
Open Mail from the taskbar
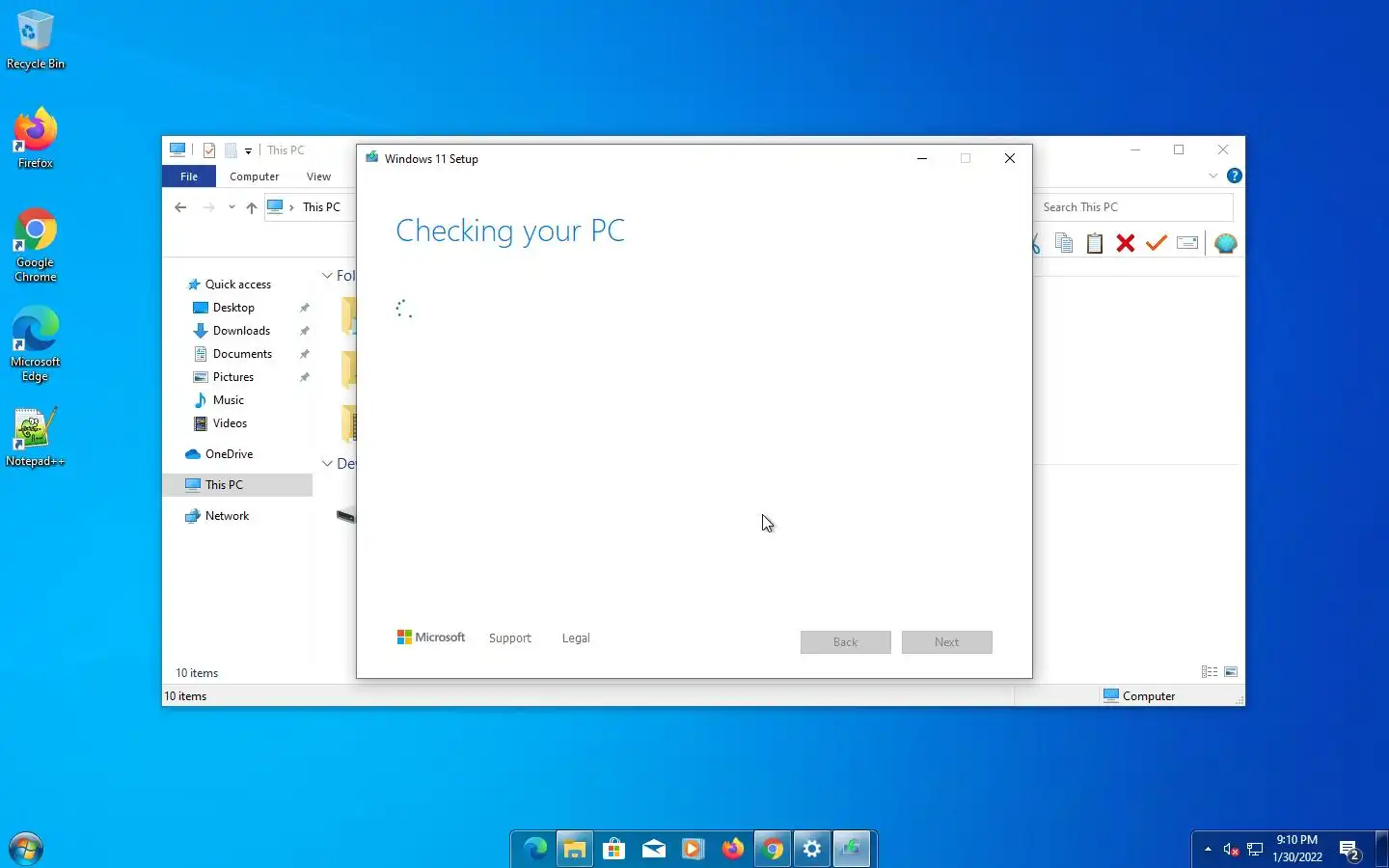tap(654, 849)
